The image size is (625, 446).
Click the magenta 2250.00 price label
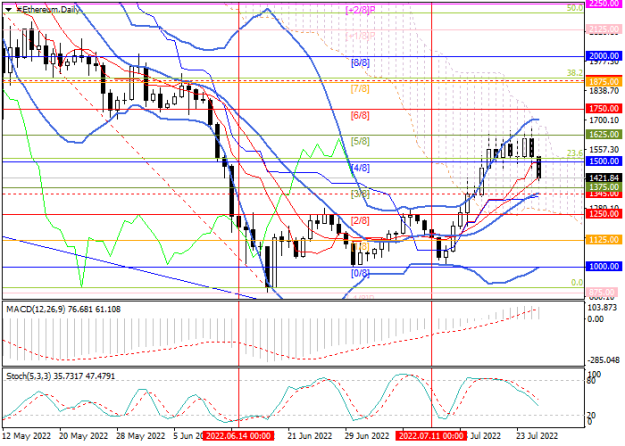(x=604, y=4)
